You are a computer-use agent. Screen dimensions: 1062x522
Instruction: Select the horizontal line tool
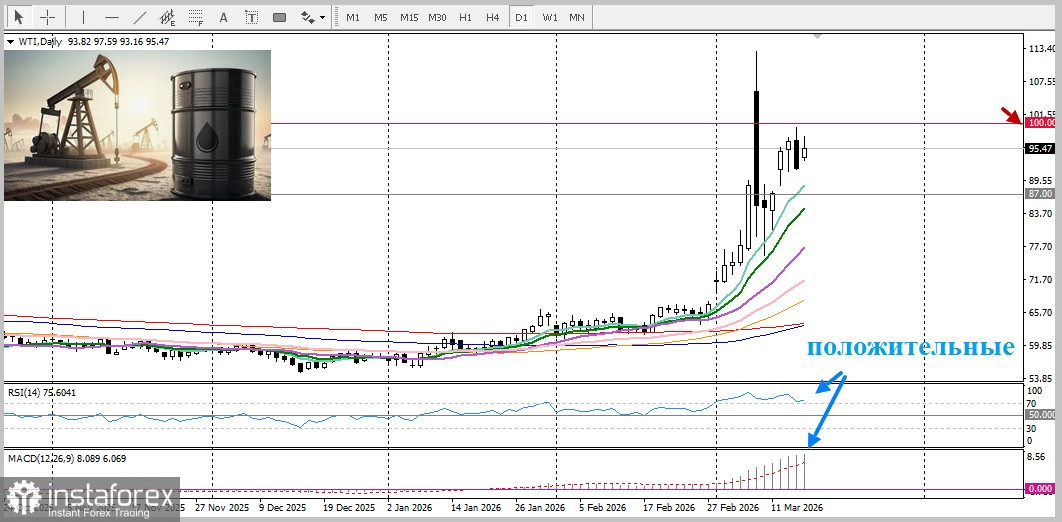pos(111,17)
